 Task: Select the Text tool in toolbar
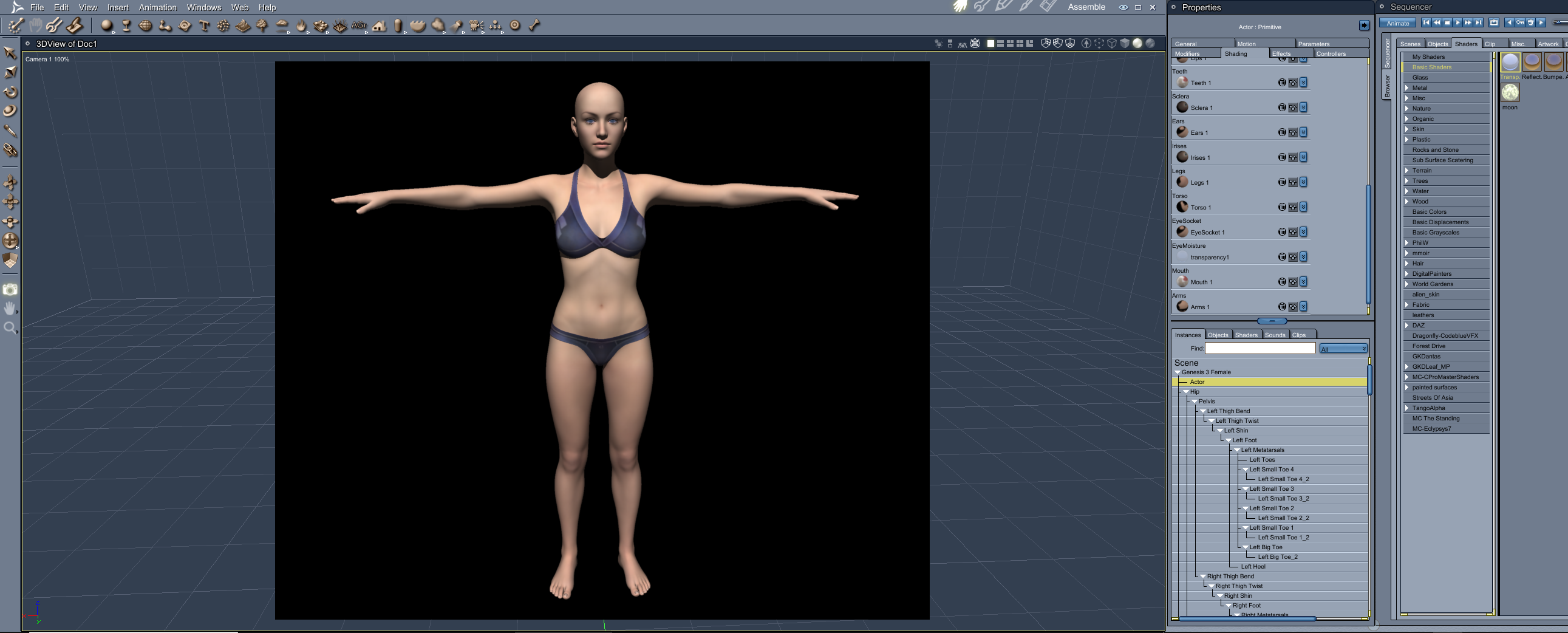[x=204, y=26]
